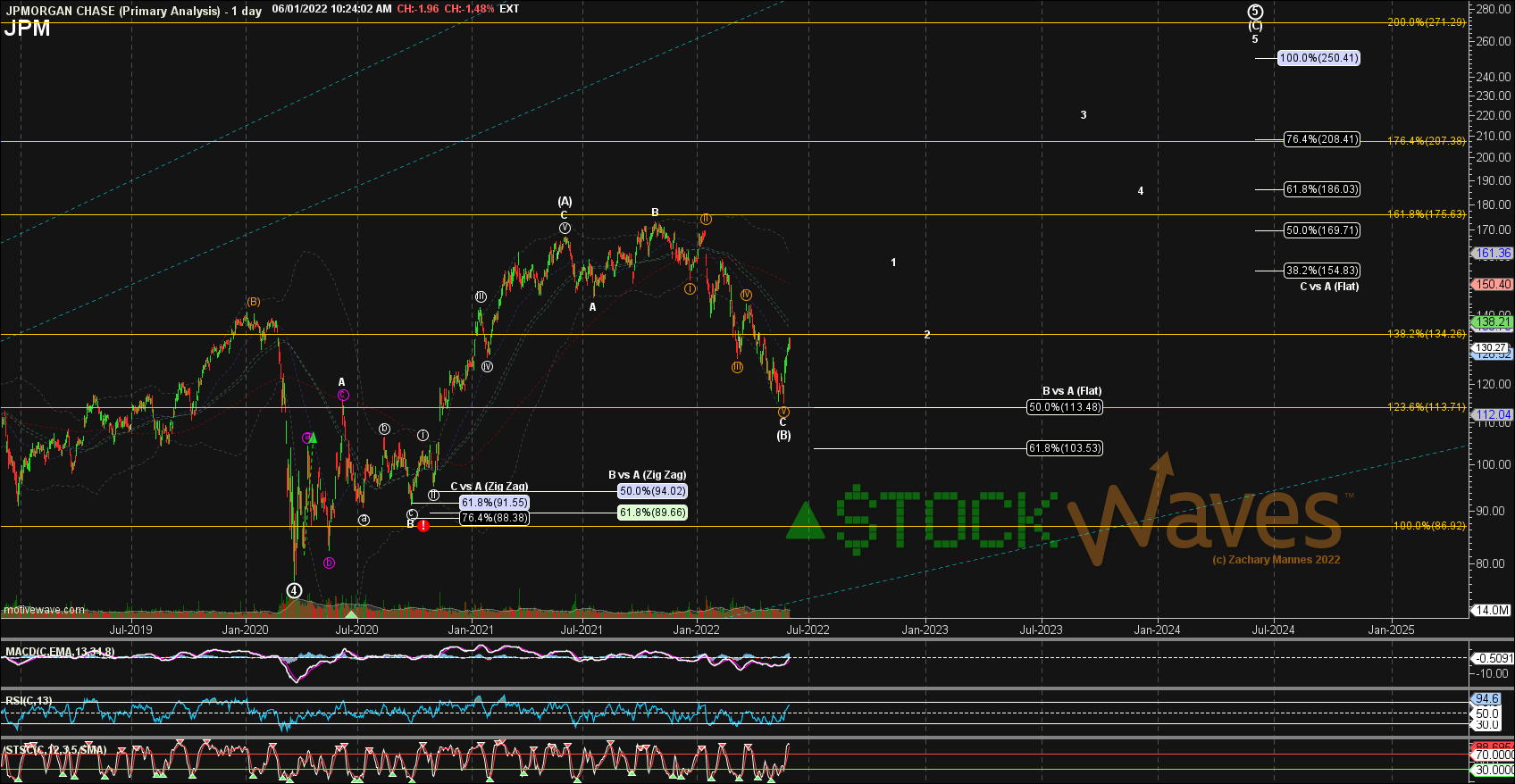Screen dimensions: 1515x784
Task: Click the 14.0M volume axis tag
Action: click(x=1493, y=611)
